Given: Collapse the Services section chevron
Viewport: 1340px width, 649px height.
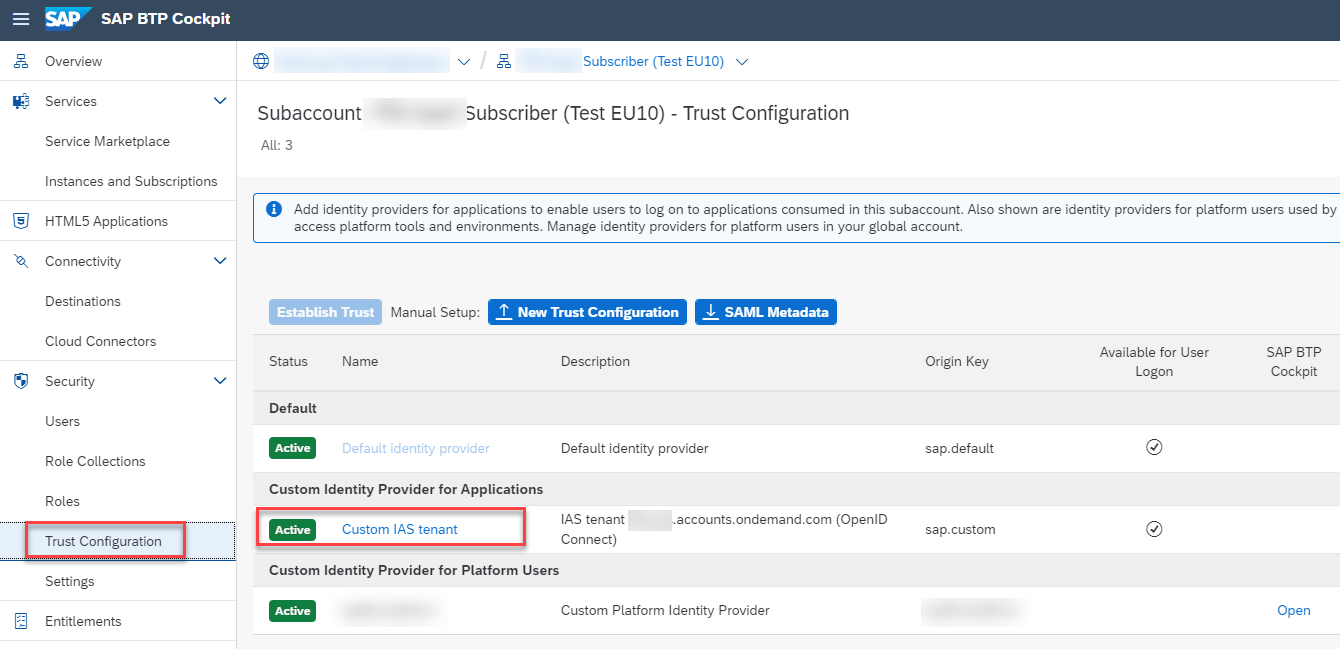Looking at the screenshot, I should [x=221, y=101].
